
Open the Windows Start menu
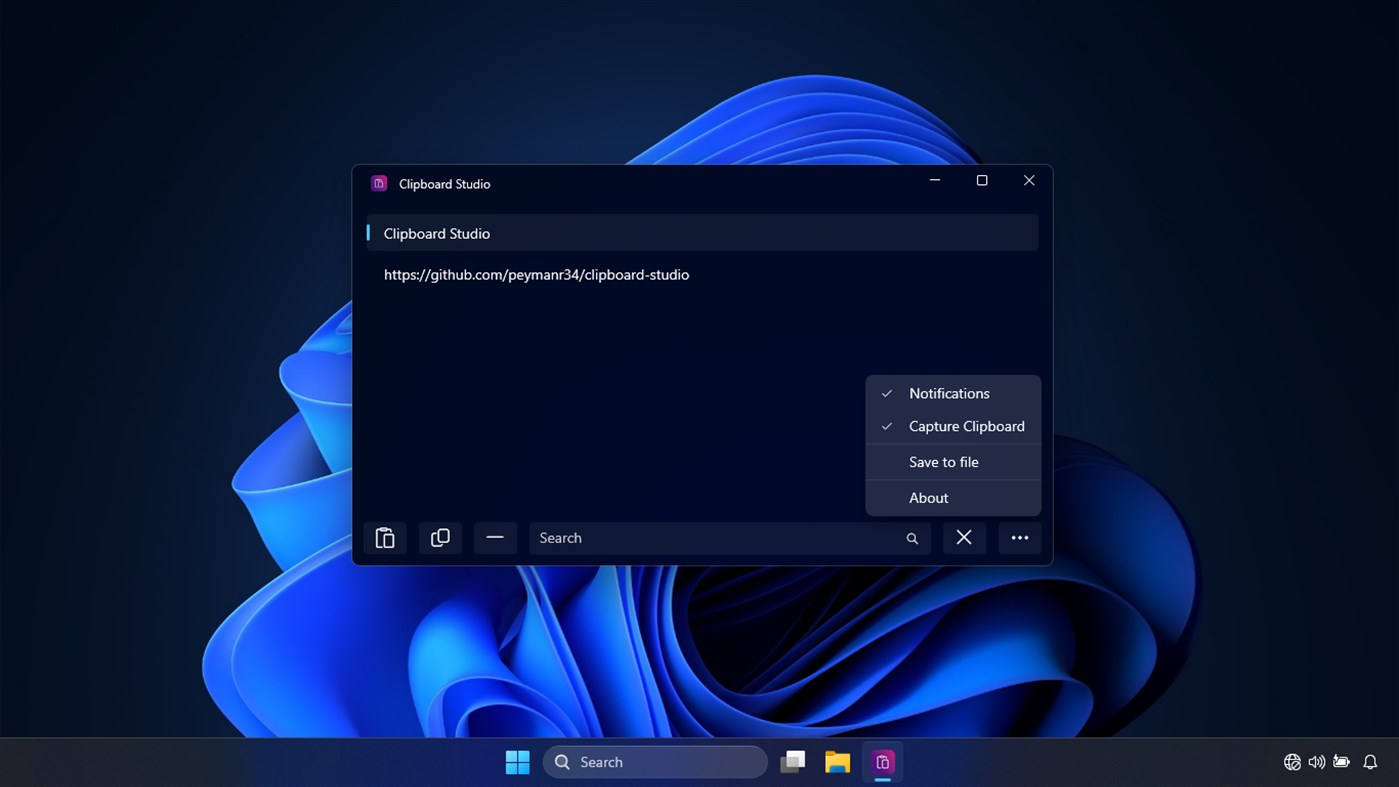coord(518,762)
